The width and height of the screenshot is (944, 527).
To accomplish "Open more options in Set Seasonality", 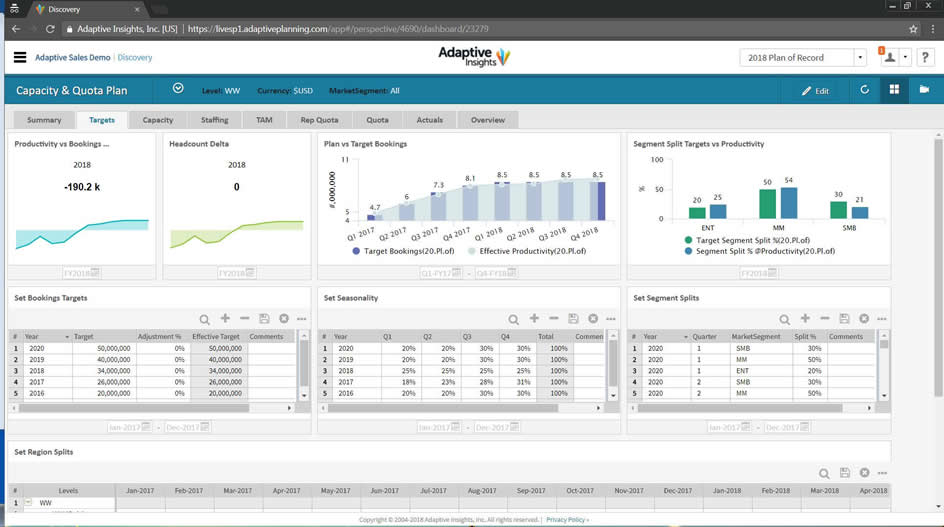I will (611, 319).
